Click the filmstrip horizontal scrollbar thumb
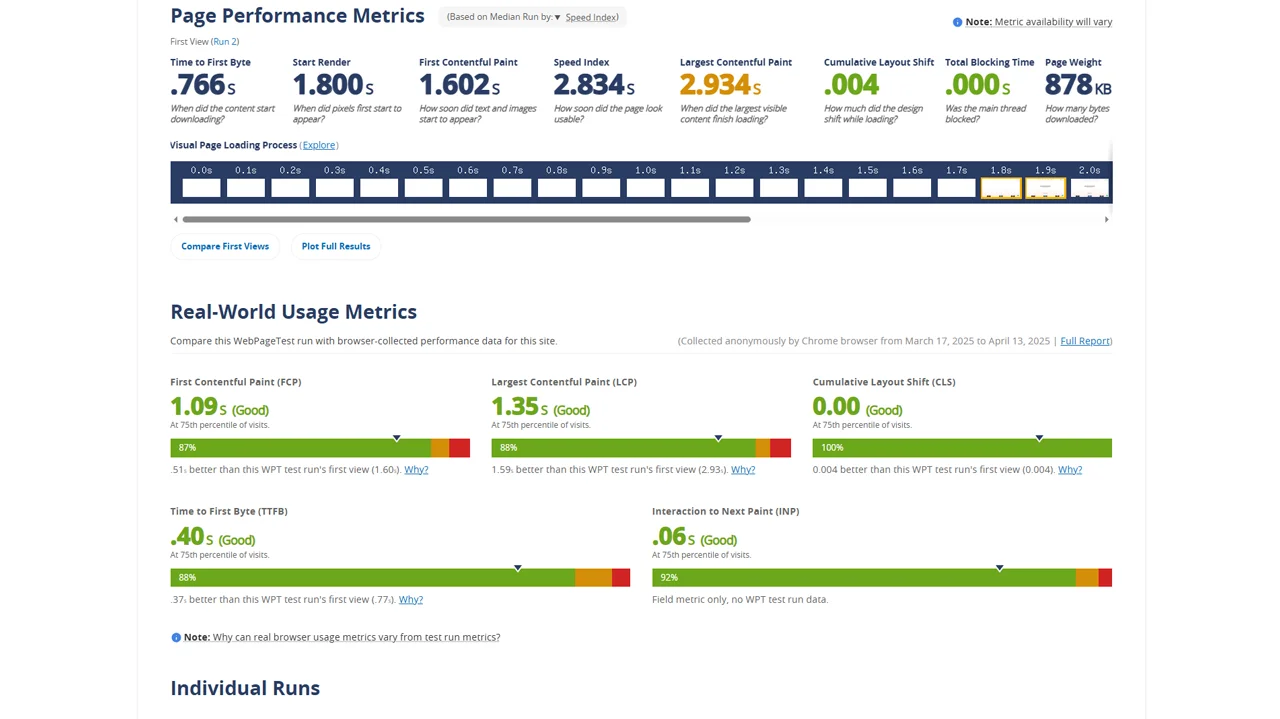 (466, 219)
